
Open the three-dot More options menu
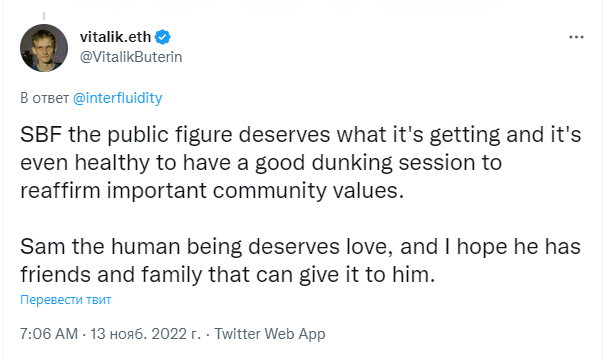coord(576,37)
